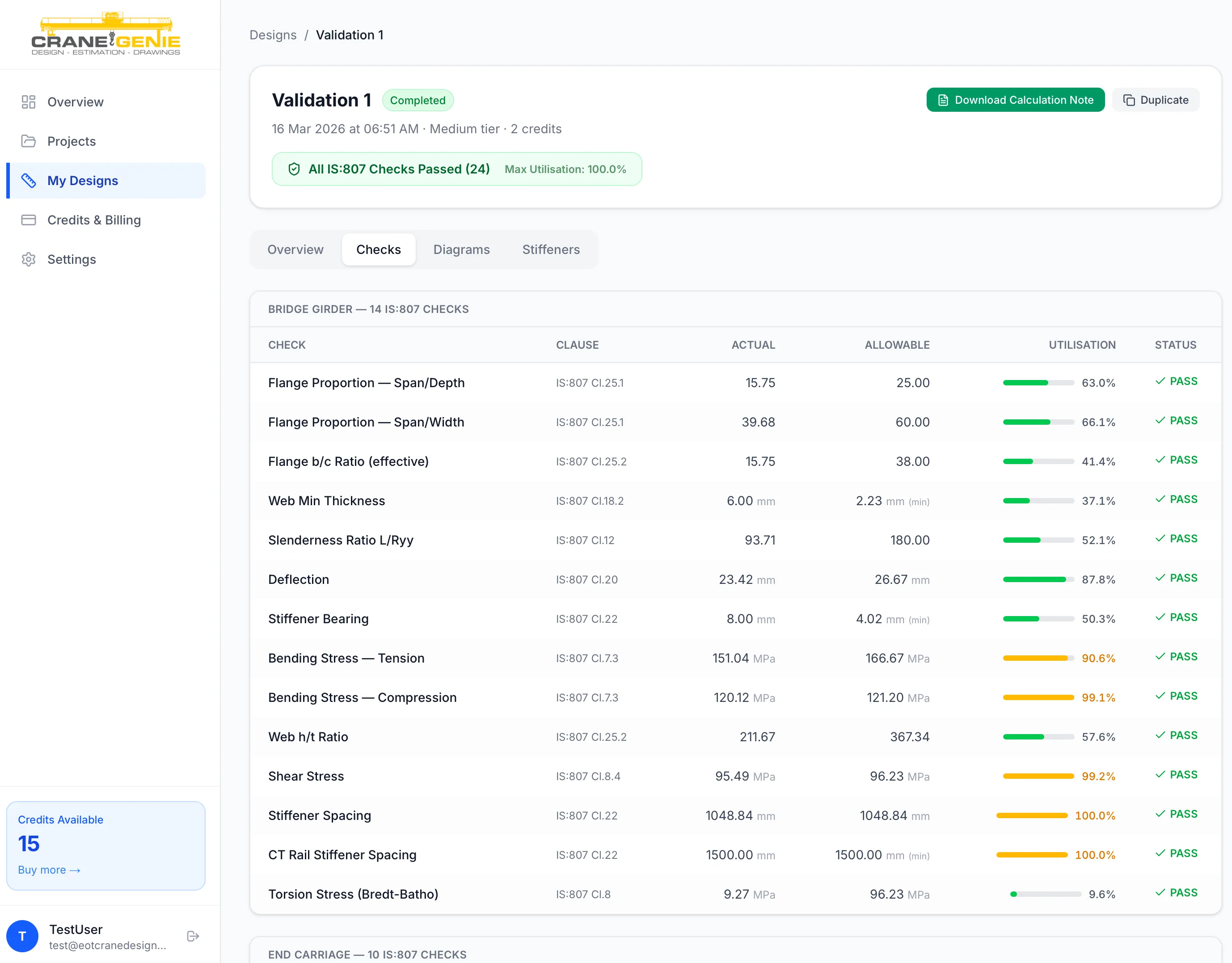Image resolution: width=1232 pixels, height=963 pixels.
Task: Click the Credits & Billing card icon
Action: point(28,220)
